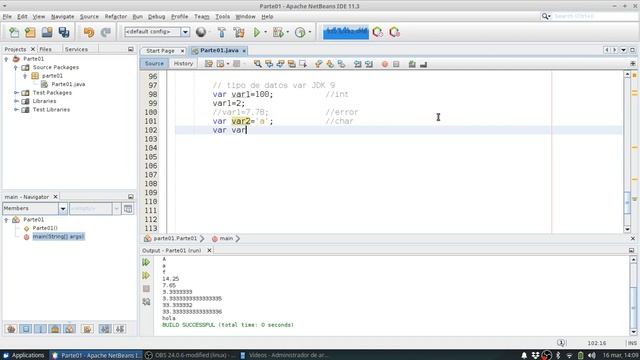The height and width of the screenshot is (360, 640).
Task: Click the Output panel settings icon
Action: (x=146, y=302)
